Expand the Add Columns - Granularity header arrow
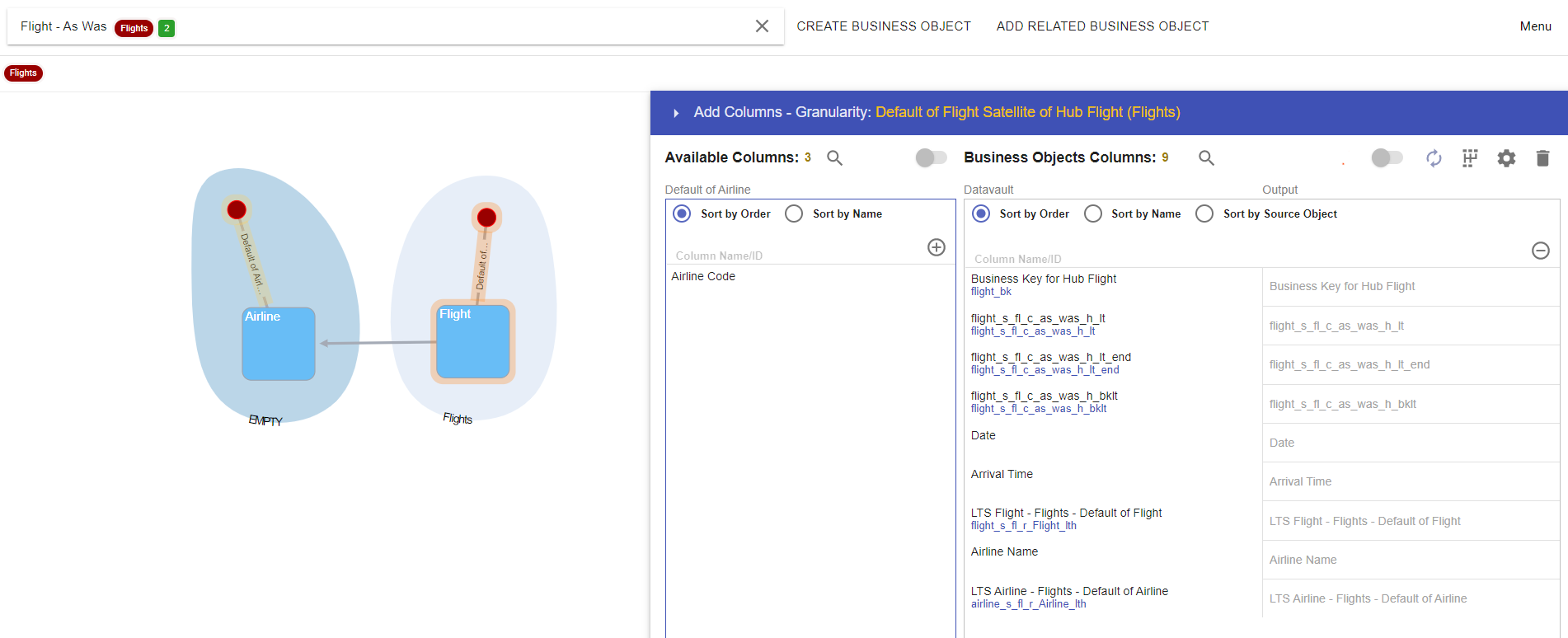This screenshot has width=1568, height=638. [x=676, y=113]
